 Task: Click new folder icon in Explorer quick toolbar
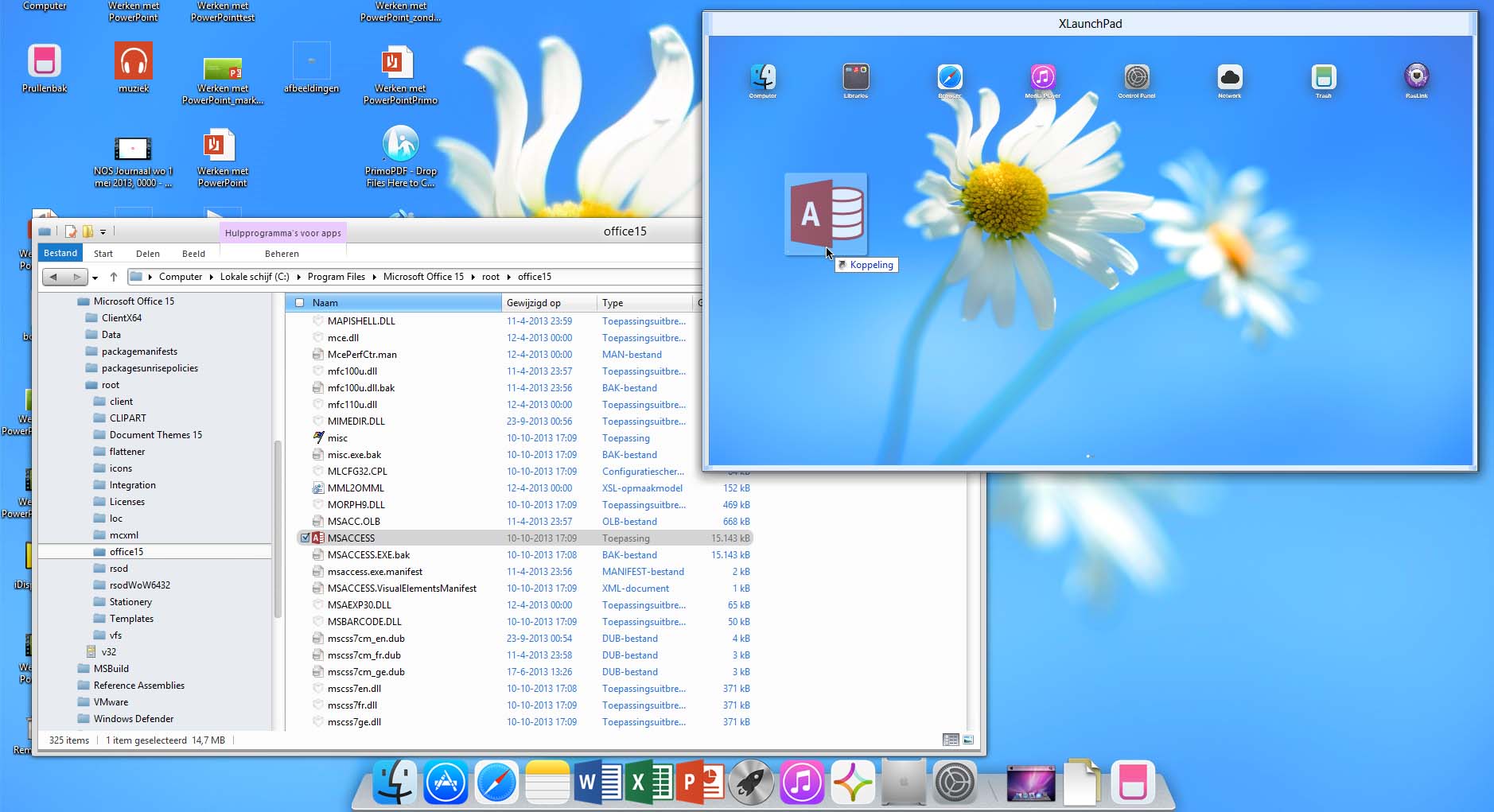[x=88, y=231]
